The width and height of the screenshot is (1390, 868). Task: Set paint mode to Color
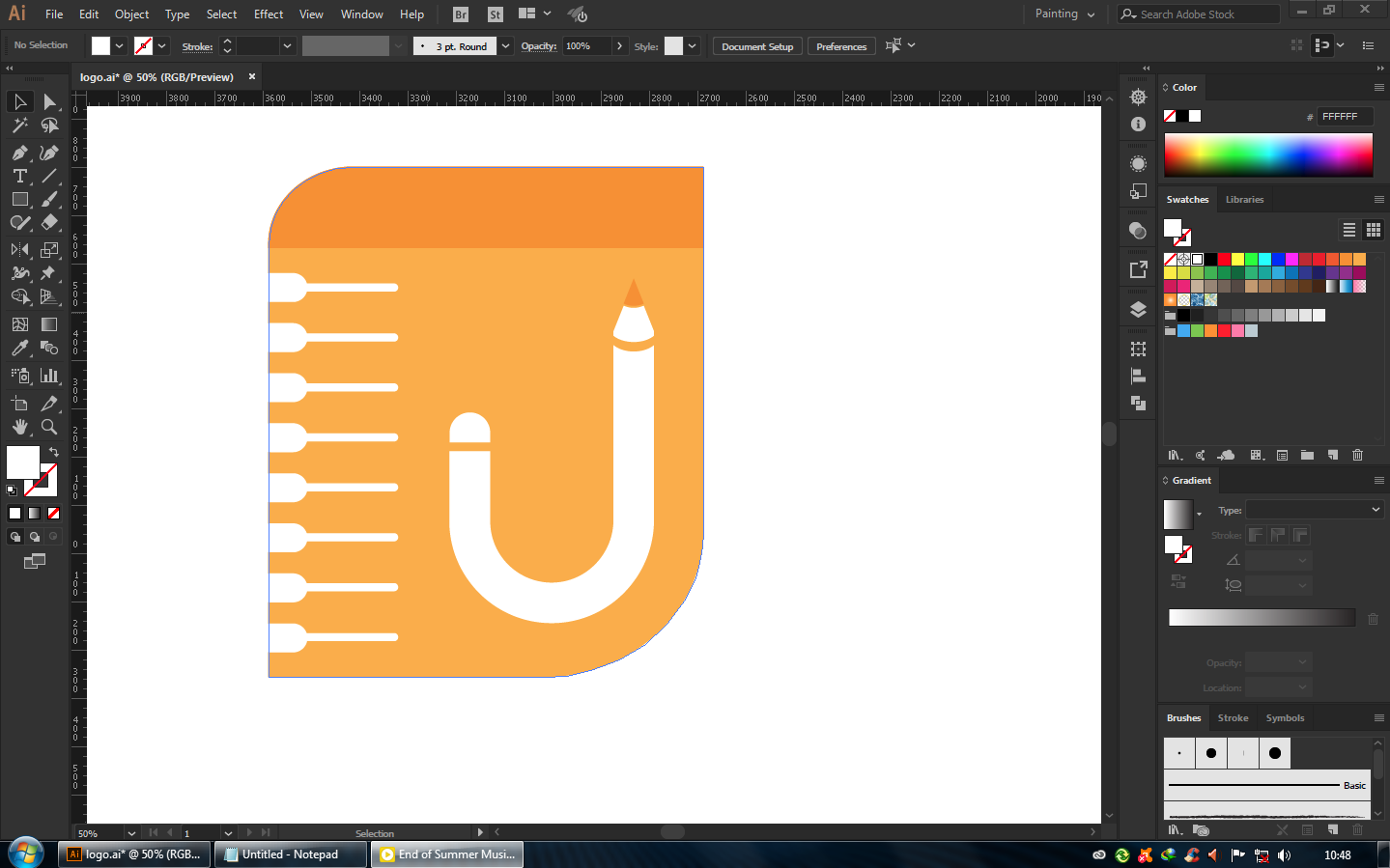click(x=14, y=514)
